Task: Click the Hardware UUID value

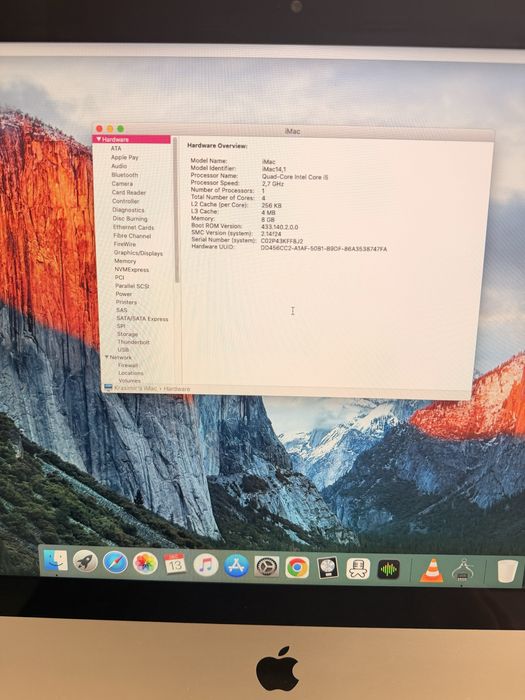Action: coord(324,248)
